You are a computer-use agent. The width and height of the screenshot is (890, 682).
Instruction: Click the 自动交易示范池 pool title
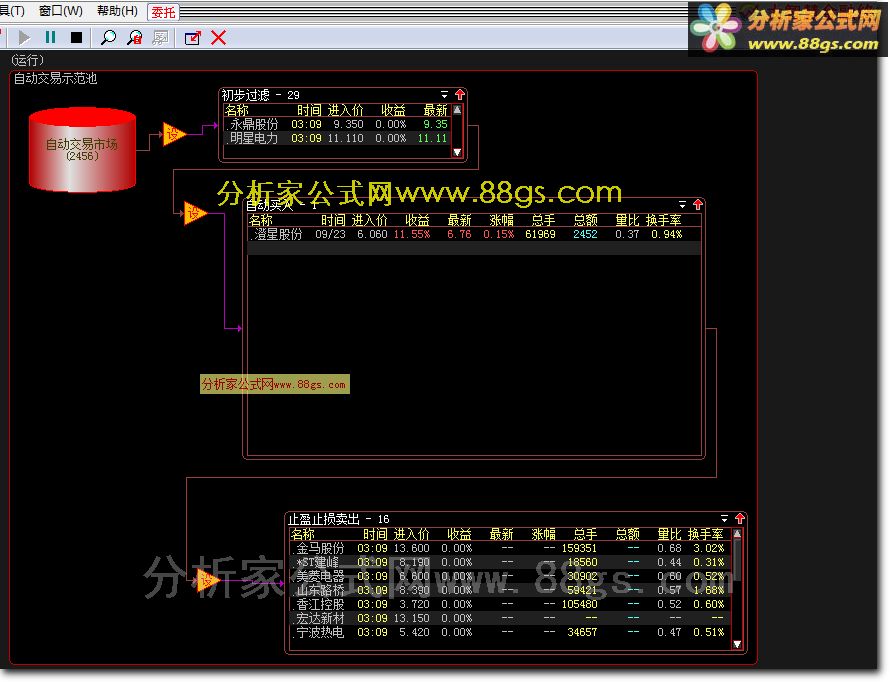point(55,78)
